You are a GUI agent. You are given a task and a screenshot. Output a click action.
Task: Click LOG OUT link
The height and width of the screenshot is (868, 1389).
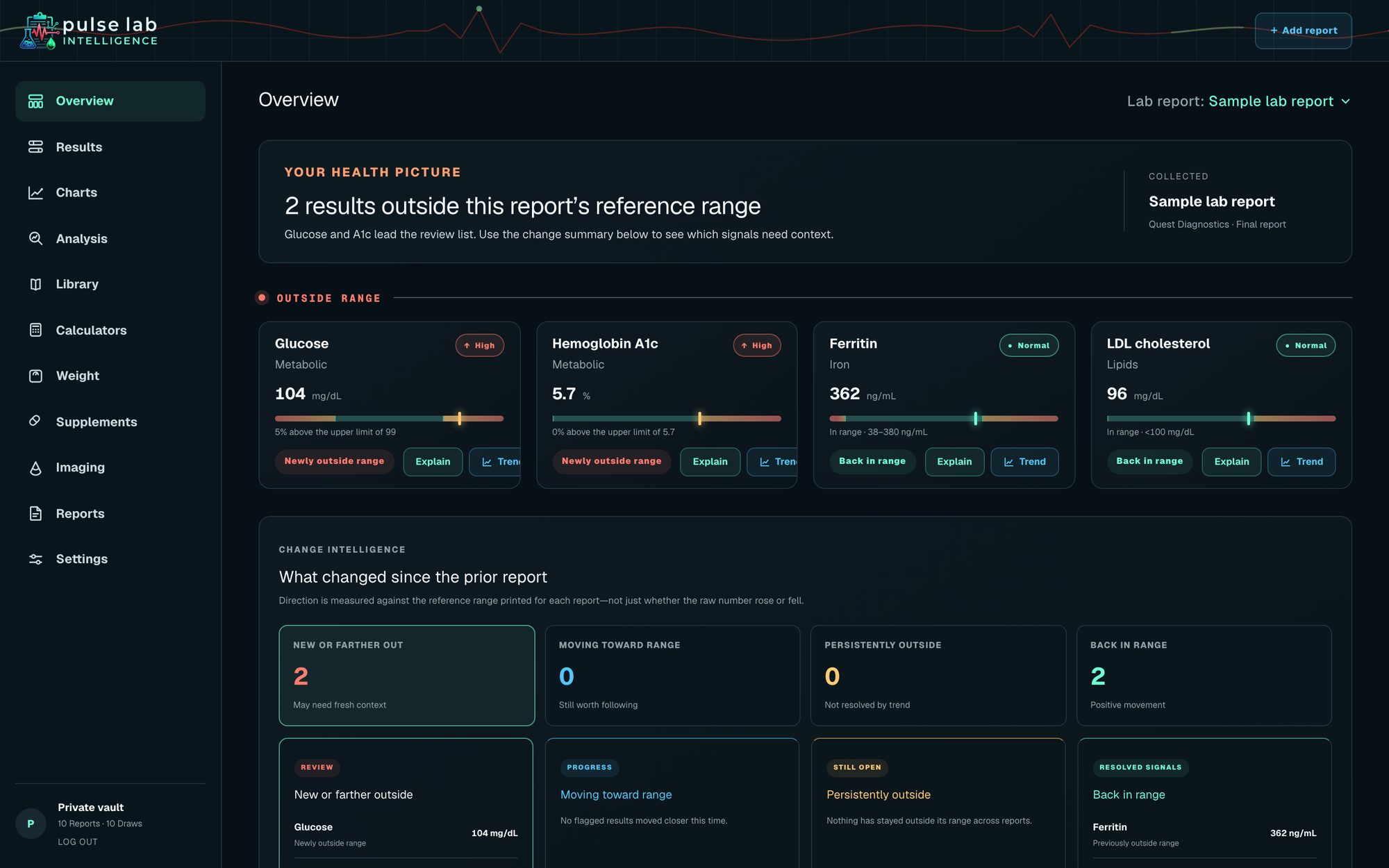pos(78,842)
